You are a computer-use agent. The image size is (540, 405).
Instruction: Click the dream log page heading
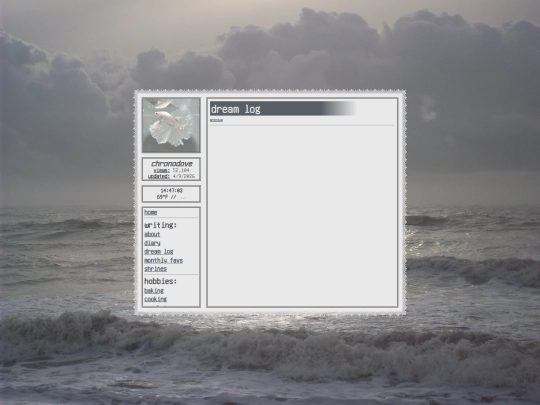coord(235,109)
